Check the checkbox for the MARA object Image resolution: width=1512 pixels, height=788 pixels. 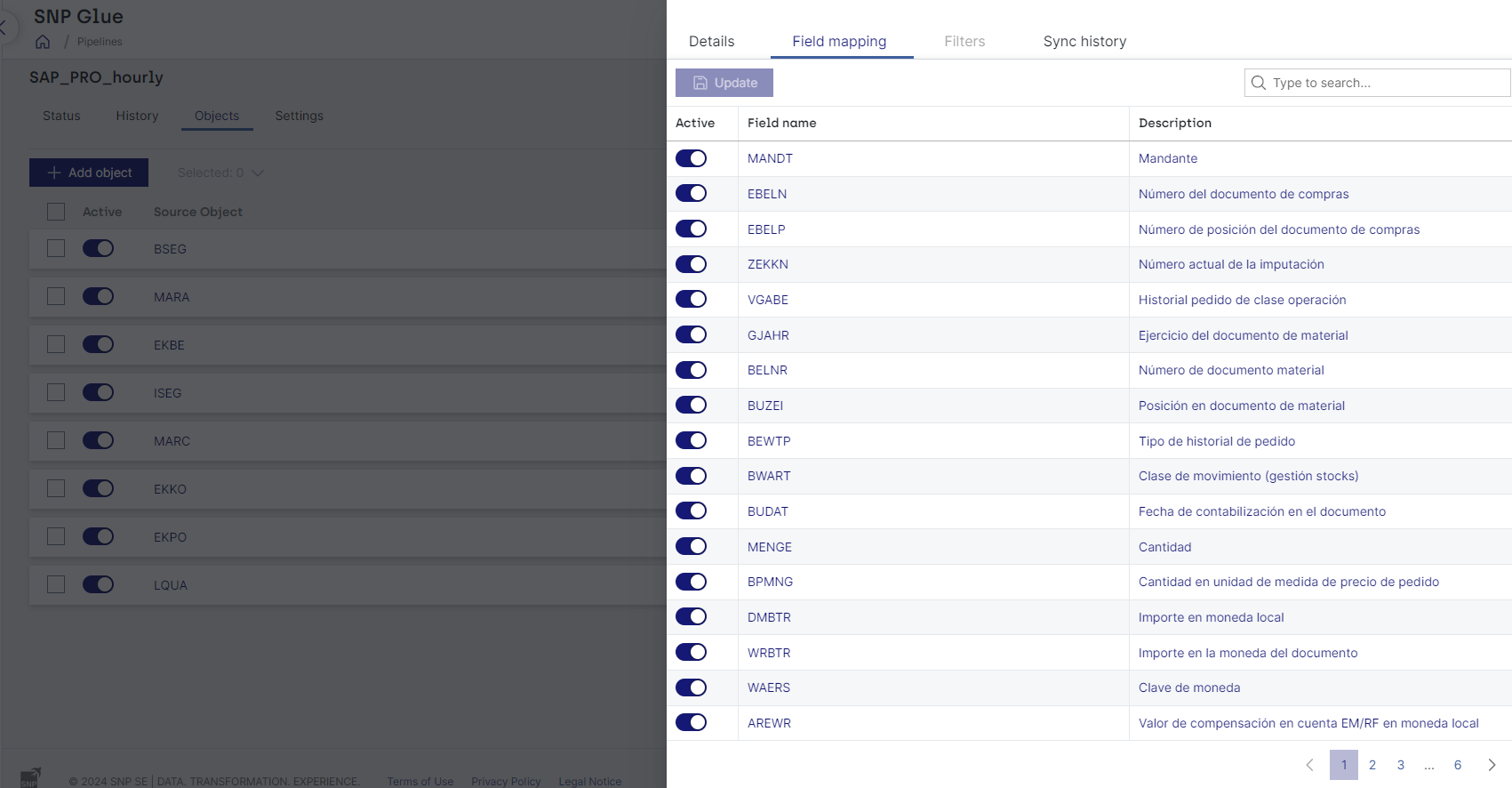56,296
